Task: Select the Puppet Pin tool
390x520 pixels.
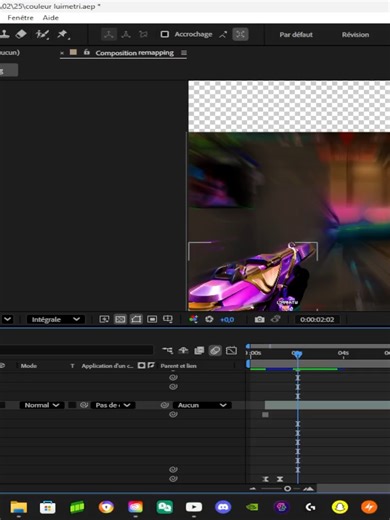Action: click(x=63, y=34)
